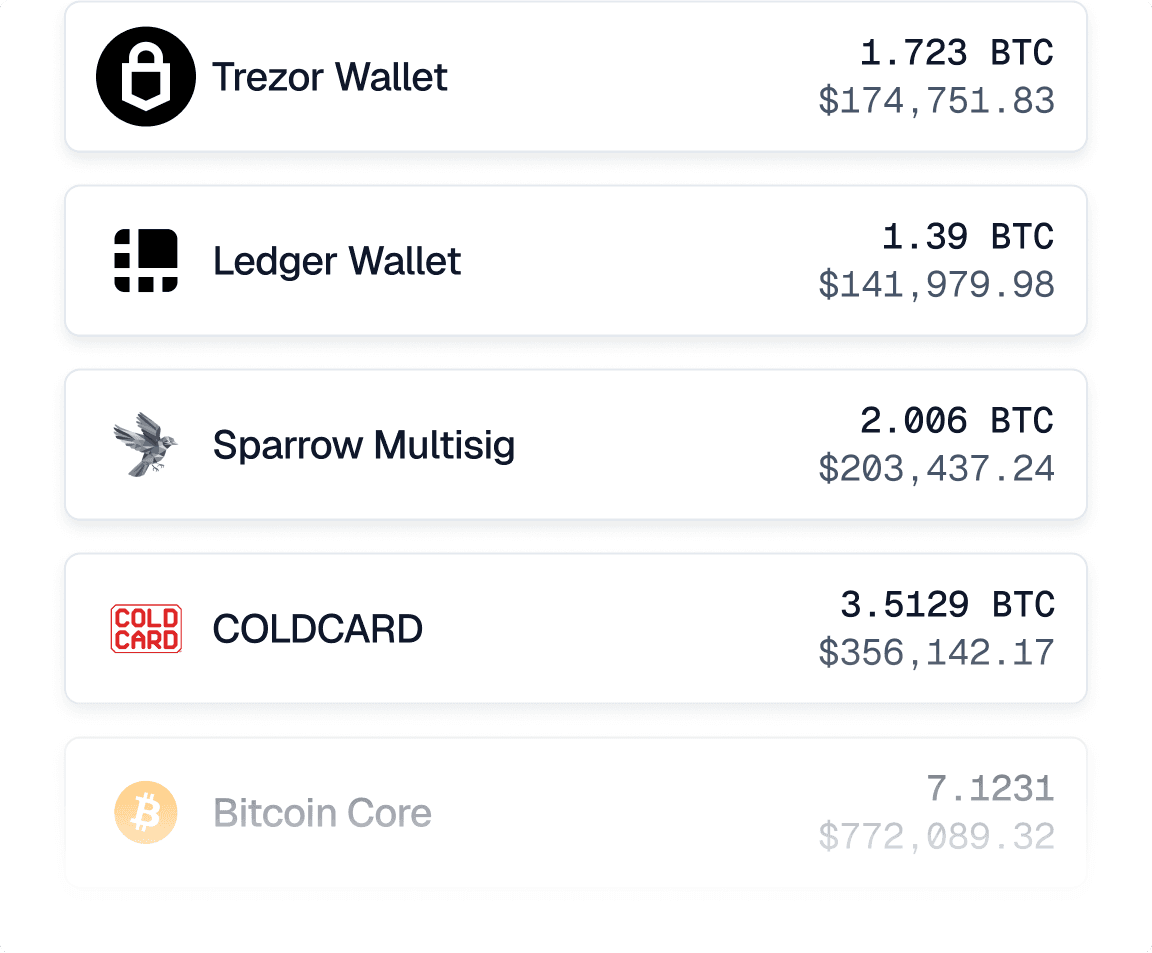Select the black circular Trezor icon

click(145, 76)
